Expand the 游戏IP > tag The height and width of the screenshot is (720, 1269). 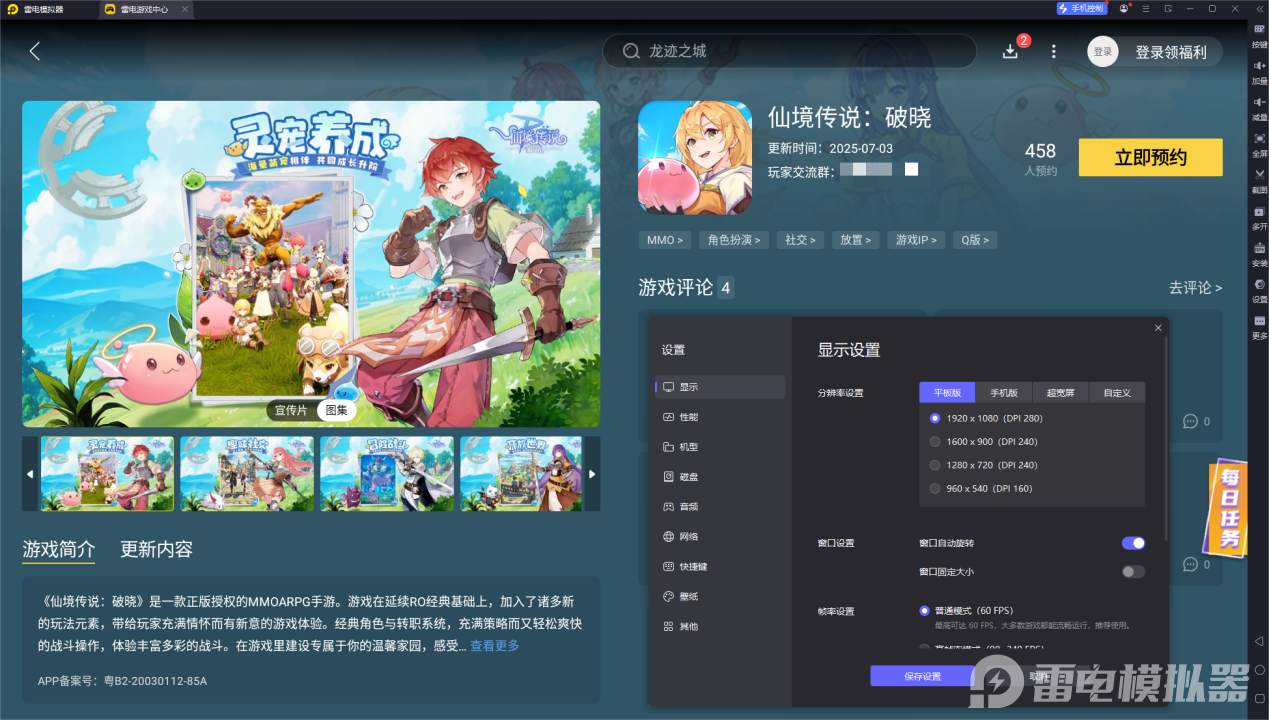click(x=917, y=240)
